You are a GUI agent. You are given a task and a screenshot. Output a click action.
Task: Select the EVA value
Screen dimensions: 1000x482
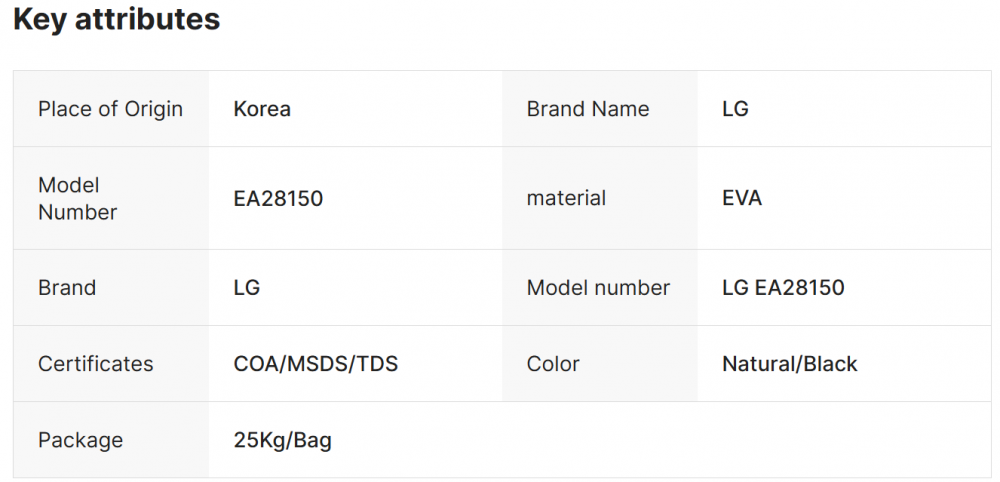pos(742,198)
